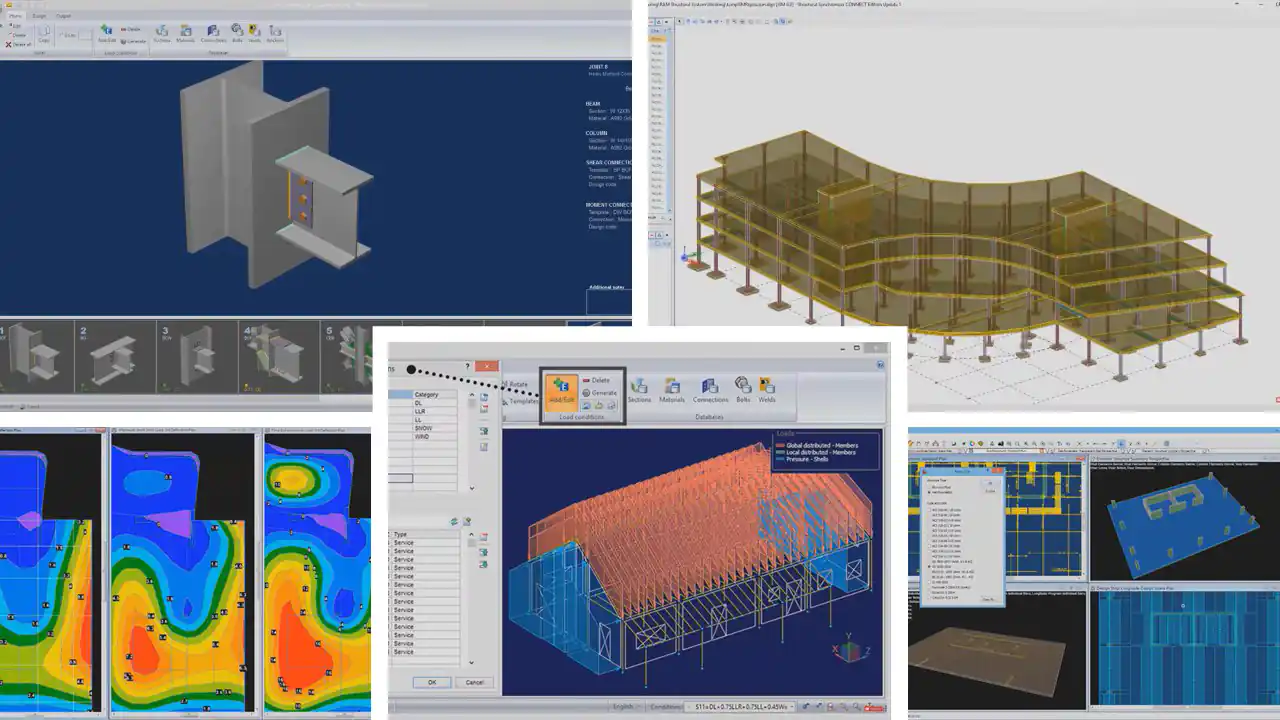Click the Welds database icon in center window
This screenshot has height=720, width=1280.
click(767, 390)
